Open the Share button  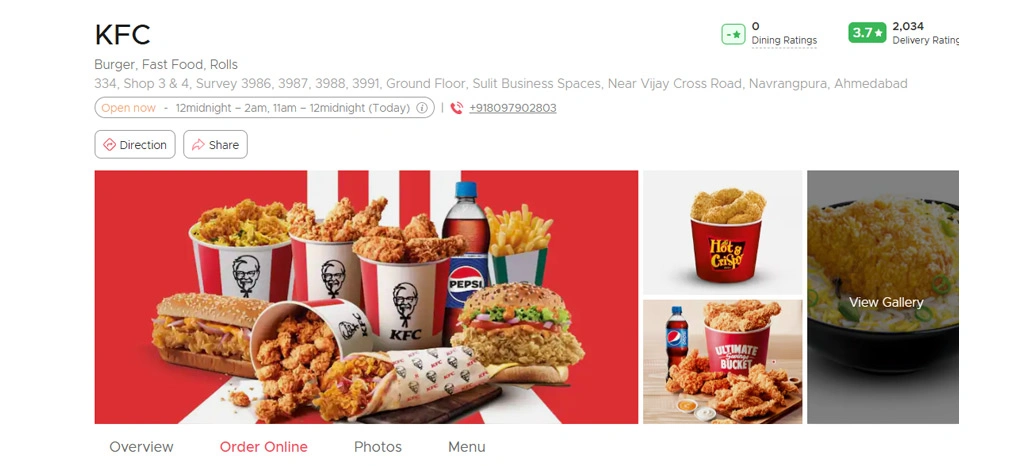[215, 145]
